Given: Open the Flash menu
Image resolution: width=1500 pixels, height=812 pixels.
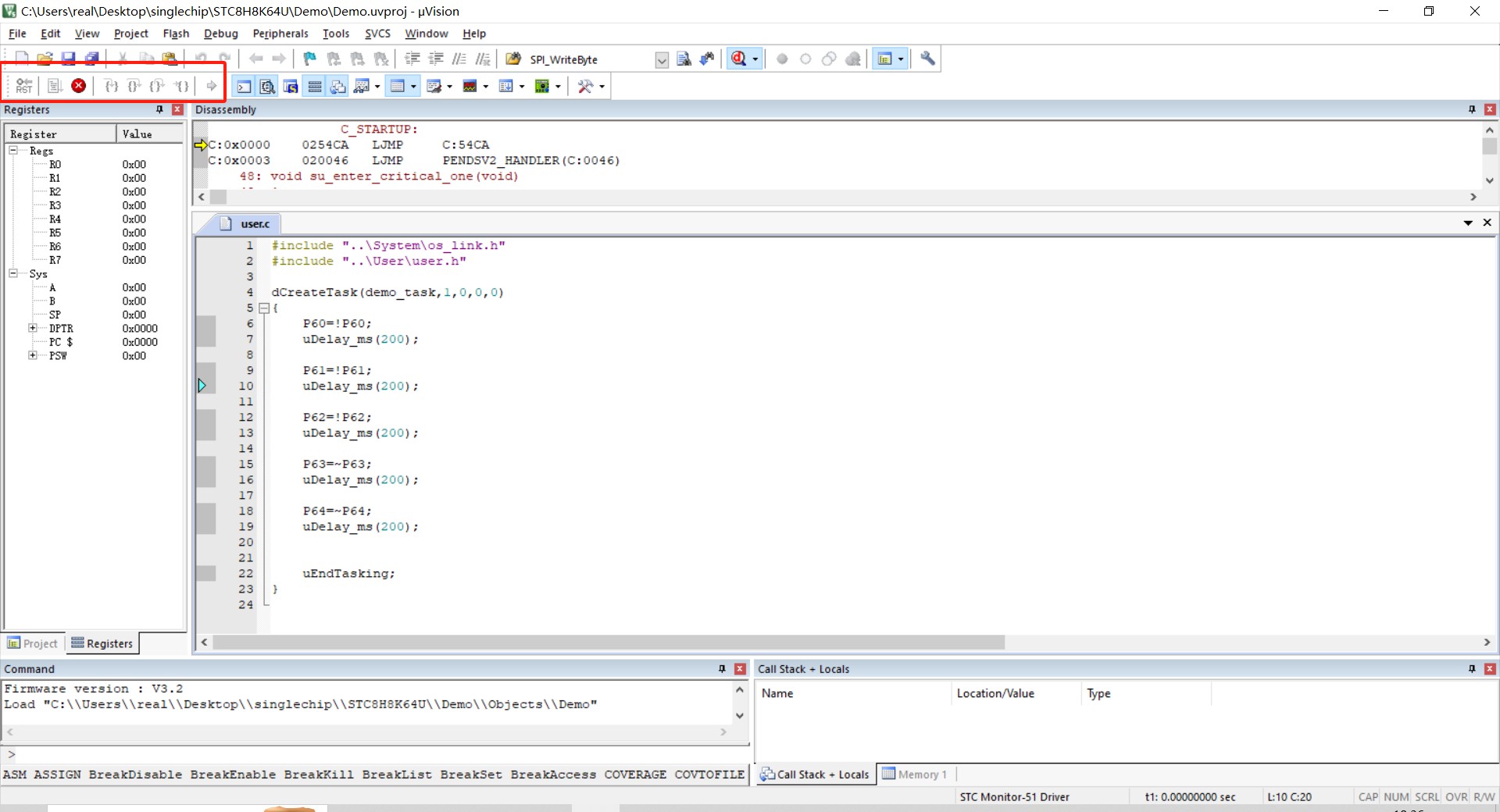Looking at the screenshot, I should [x=176, y=34].
